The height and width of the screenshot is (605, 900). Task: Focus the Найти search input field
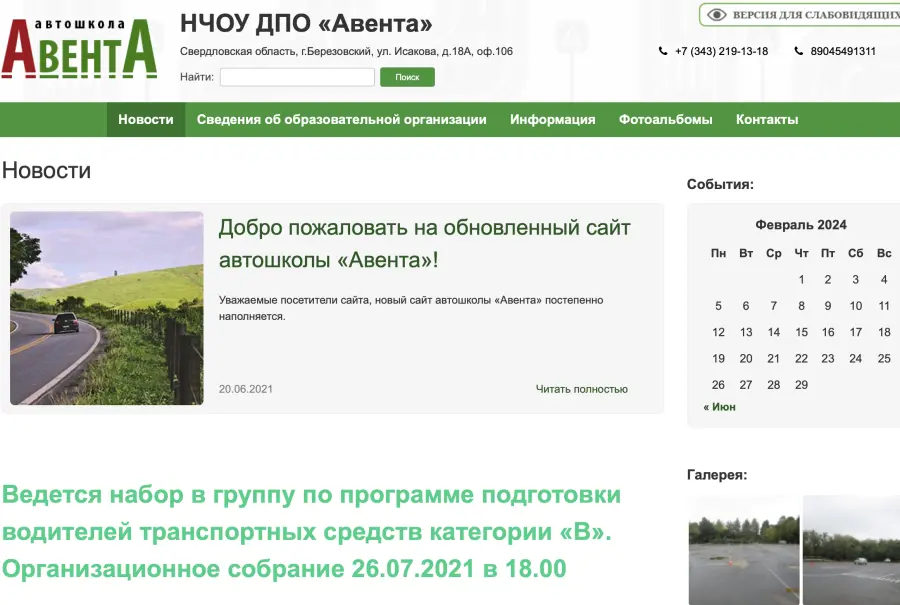297,77
